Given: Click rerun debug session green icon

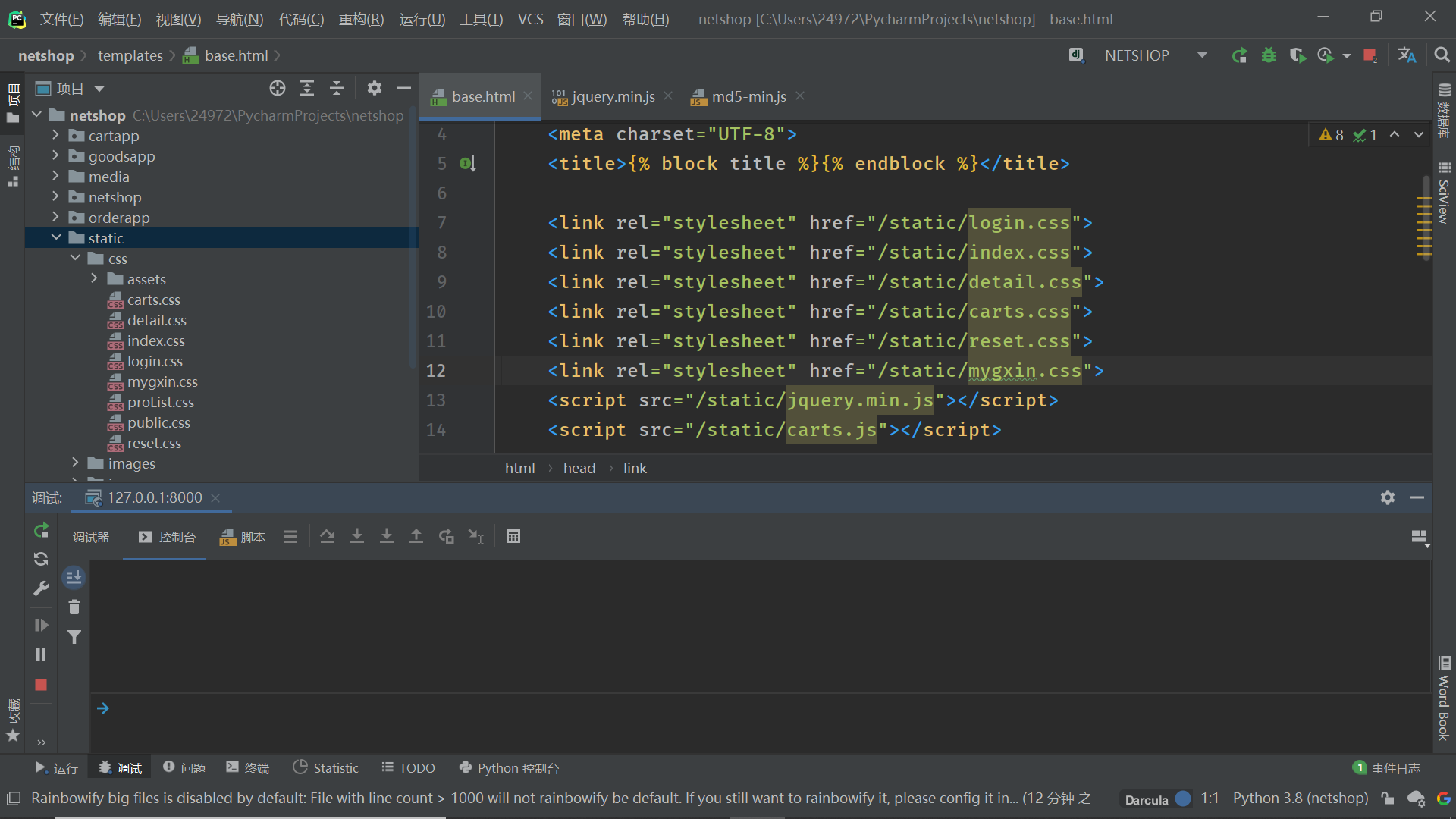Looking at the screenshot, I should 41,530.
